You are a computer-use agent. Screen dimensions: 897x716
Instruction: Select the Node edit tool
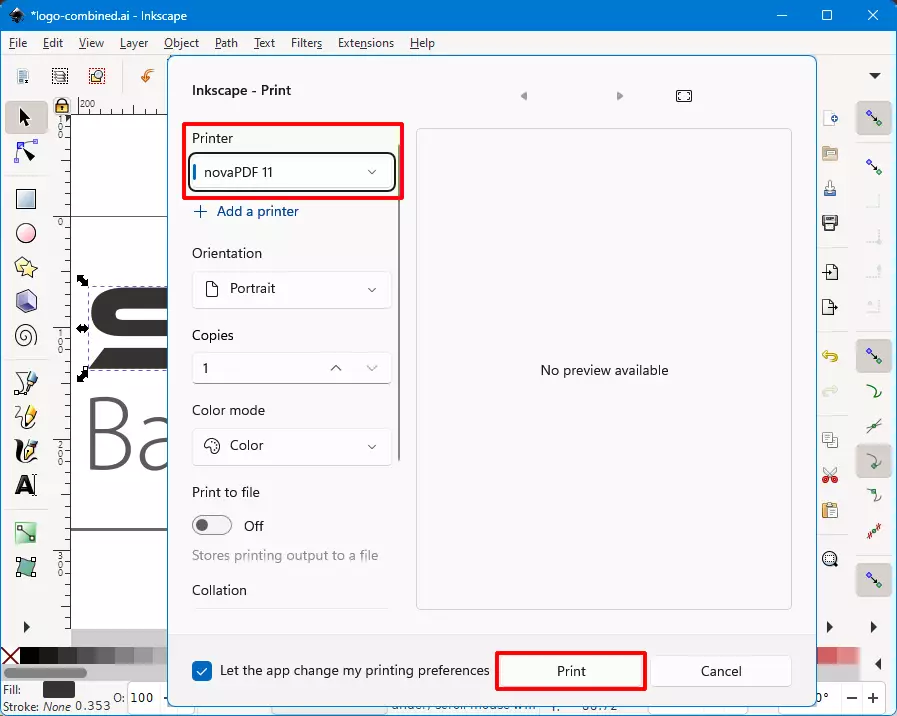[x=25, y=152]
